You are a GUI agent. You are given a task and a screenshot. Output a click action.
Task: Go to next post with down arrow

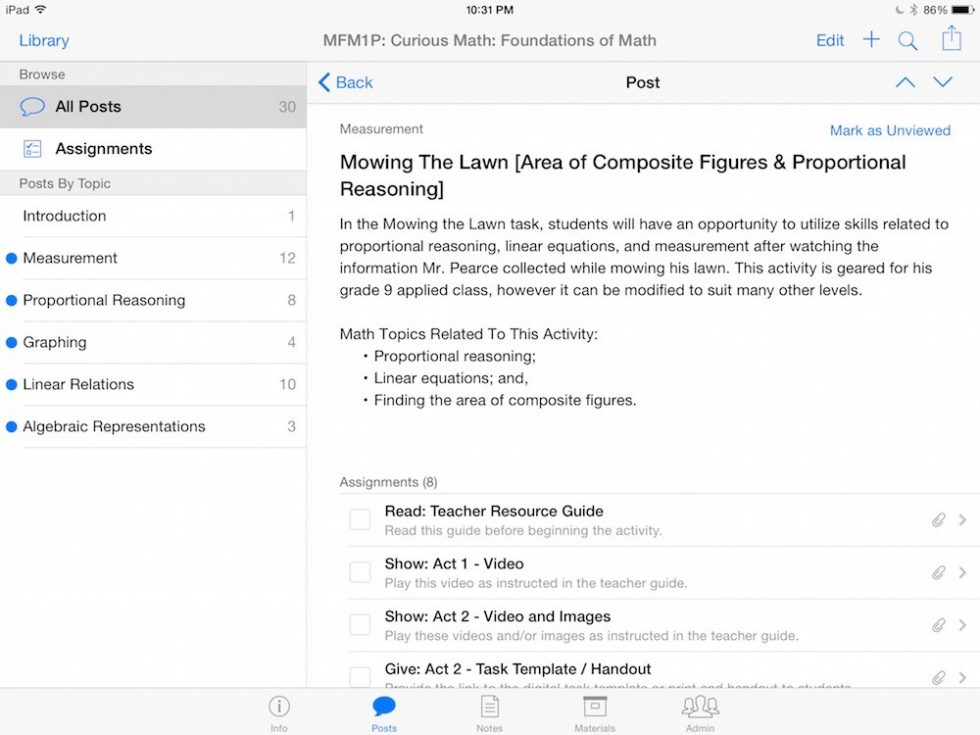point(943,83)
